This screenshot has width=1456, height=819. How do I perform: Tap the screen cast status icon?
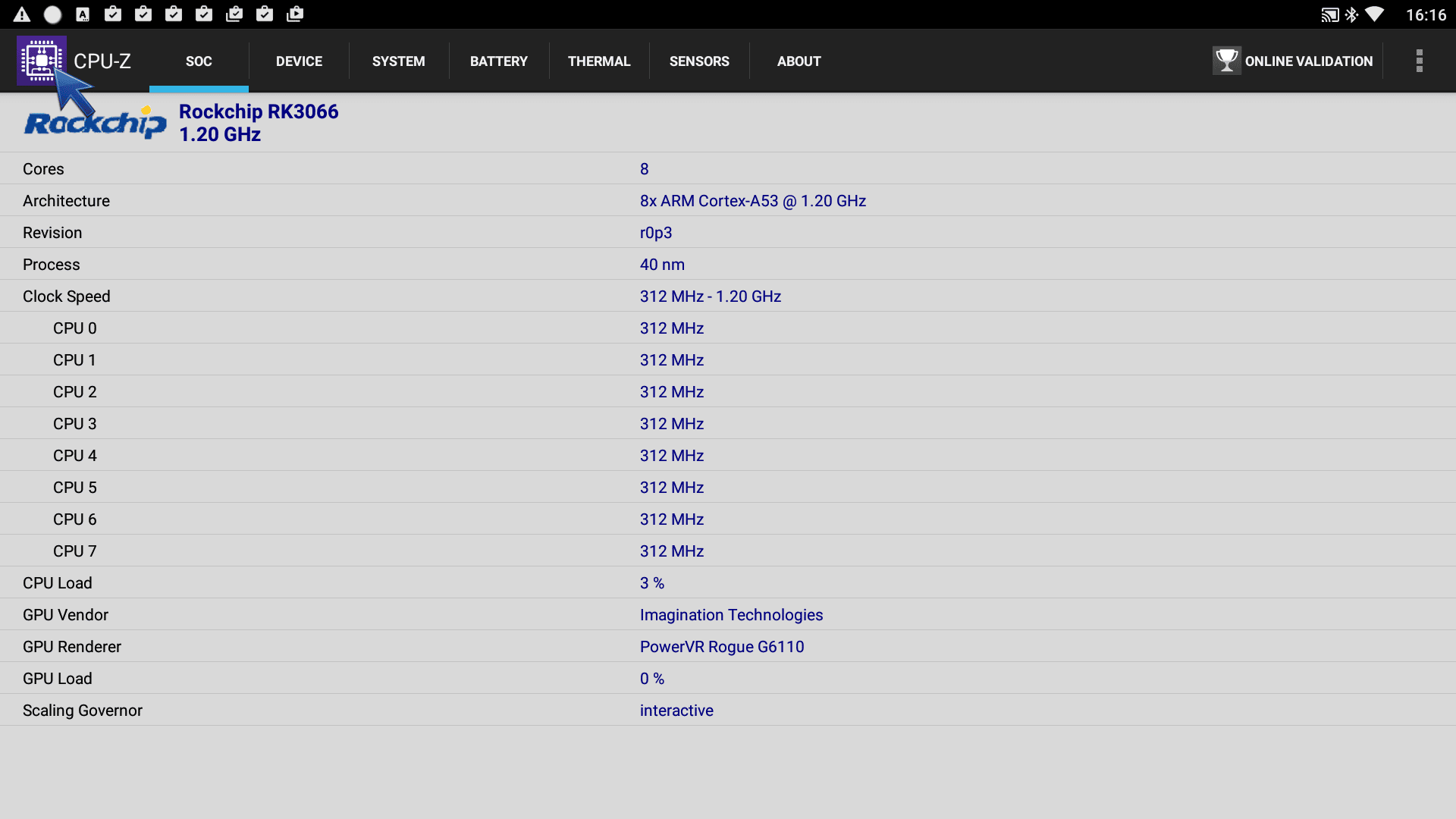click(1329, 15)
